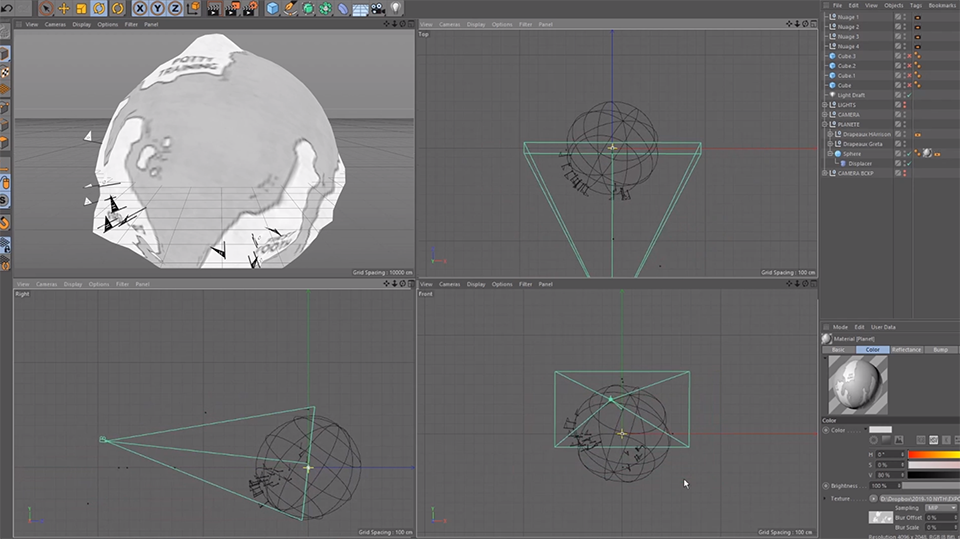The width and height of the screenshot is (960, 539).
Task: Click the Light bulb icon
Action: point(396,8)
